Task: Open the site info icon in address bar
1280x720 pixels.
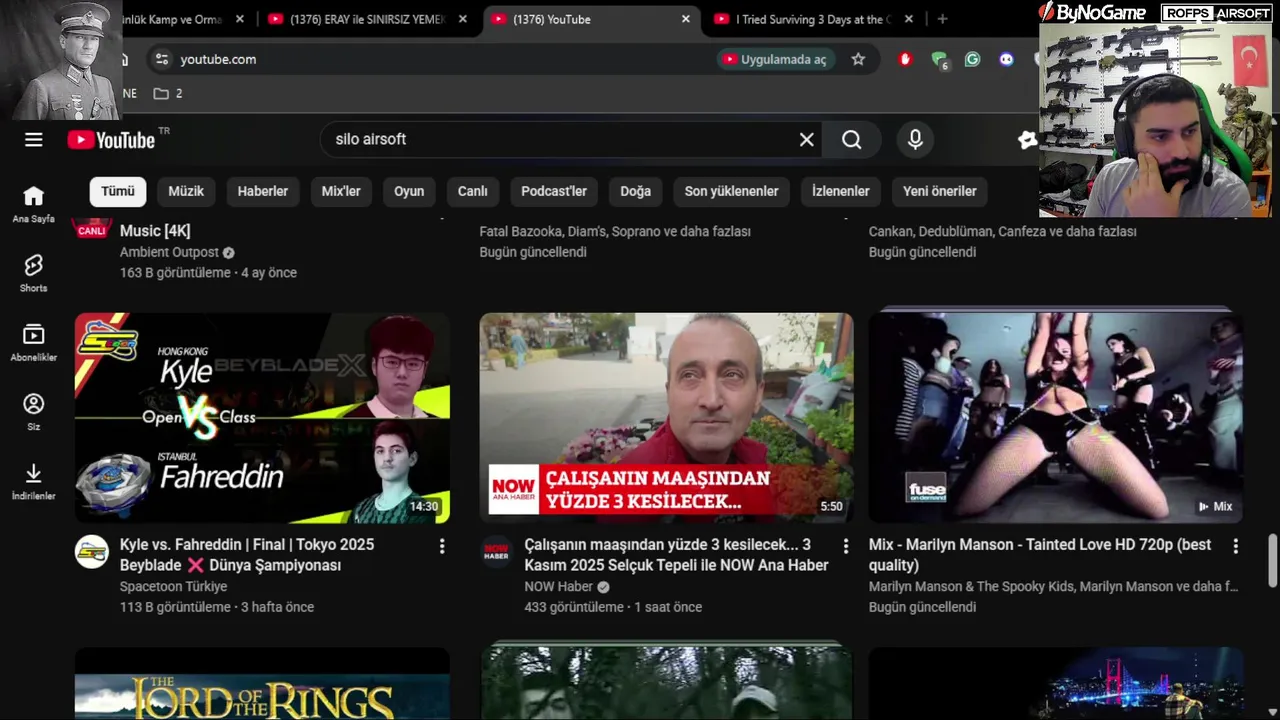Action: (162, 59)
